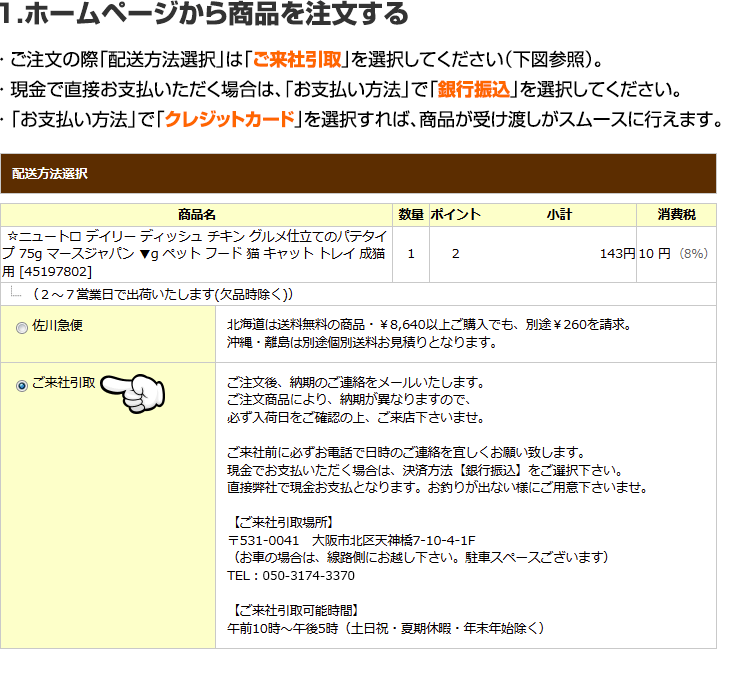Viewport: 745px width, 699px height.
Task: Click the 配送方法選択 brown header bar
Action: pyautogui.click(x=358, y=173)
